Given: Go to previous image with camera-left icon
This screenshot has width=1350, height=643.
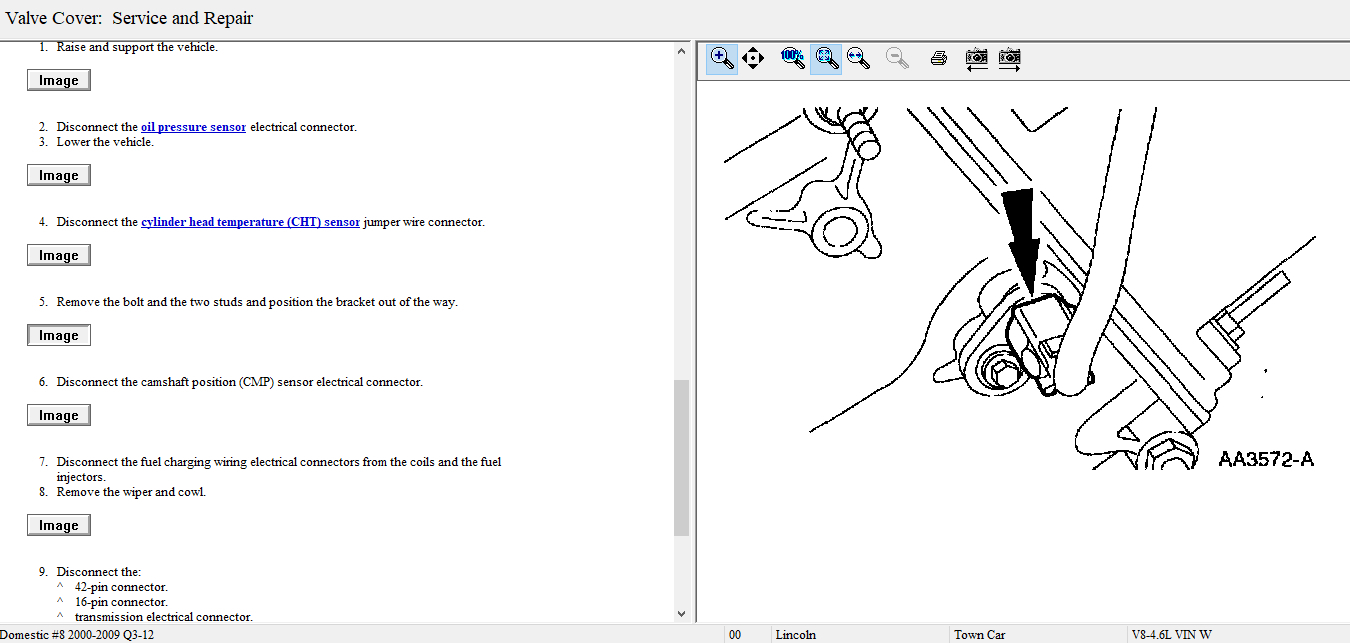Looking at the screenshot, I should [977, 58].
